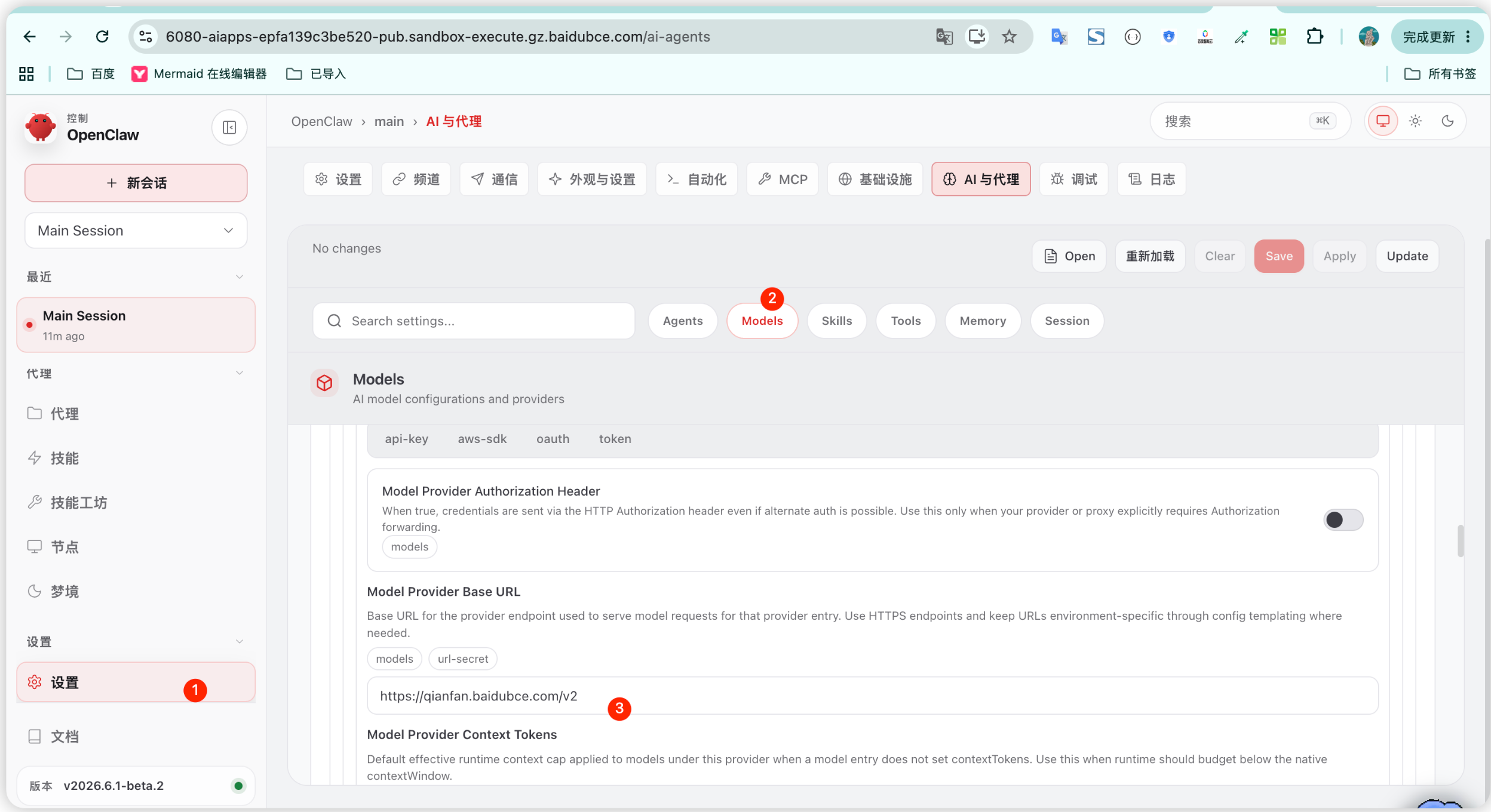
Task: Open the green grid extension icon
Action: [1278, 37]
